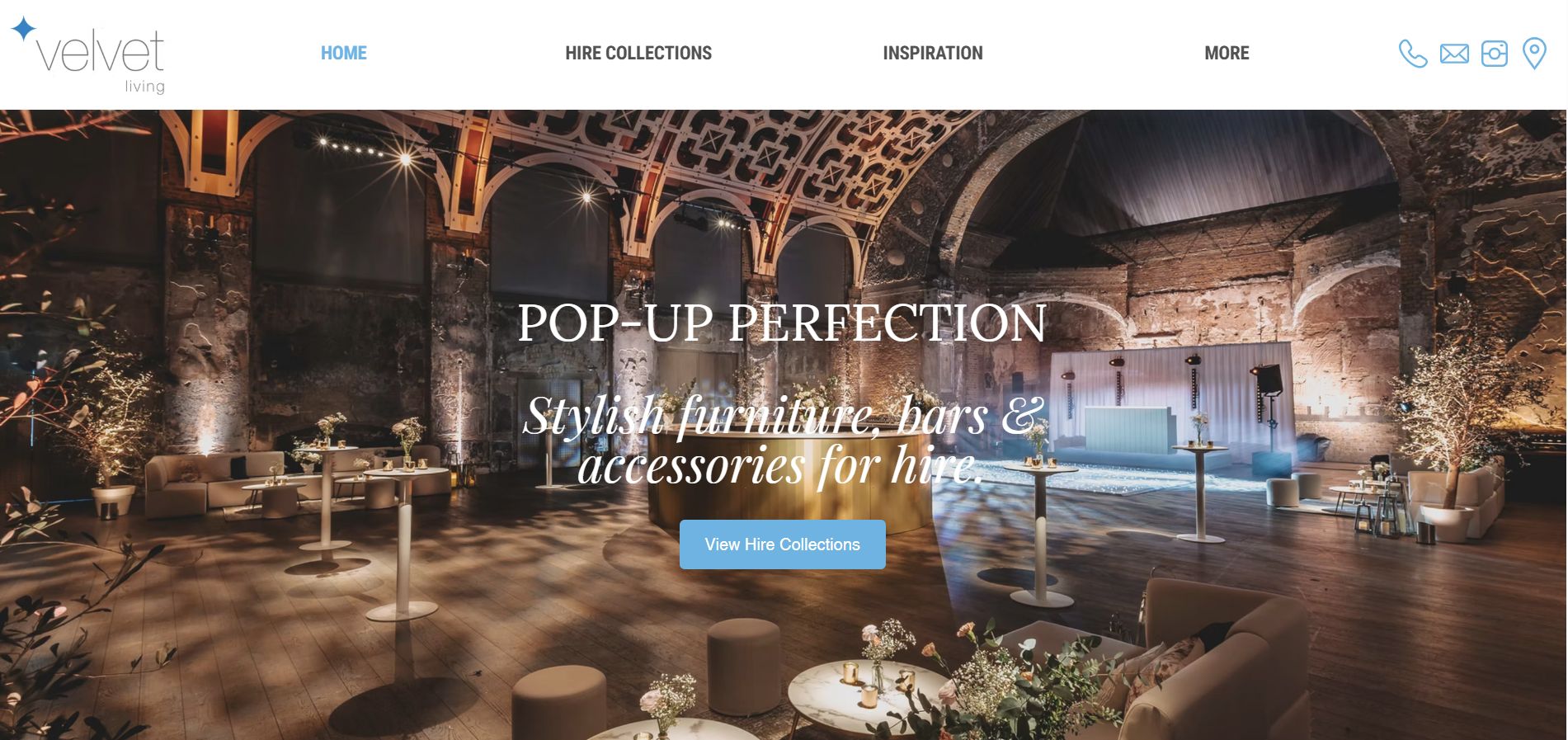The height and width of the screenshot is (740, 1568).
Task: Select the POP-UP PERFECTION headline
Action: coord(782,323)
